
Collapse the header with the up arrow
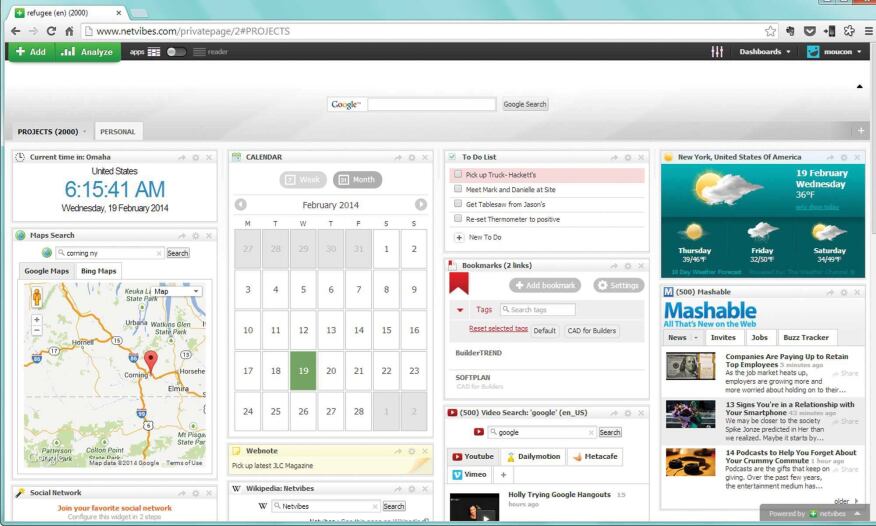tap(860, 86)
